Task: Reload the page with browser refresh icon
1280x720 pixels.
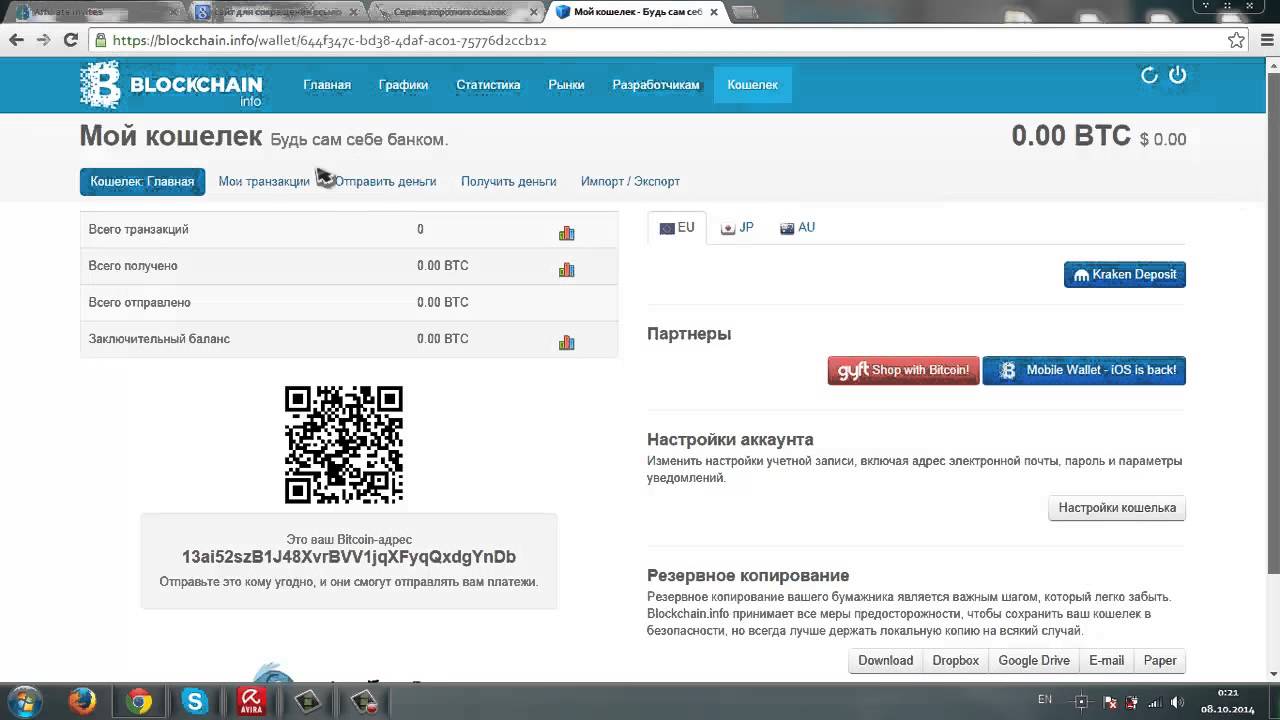Action: point(70,40)
